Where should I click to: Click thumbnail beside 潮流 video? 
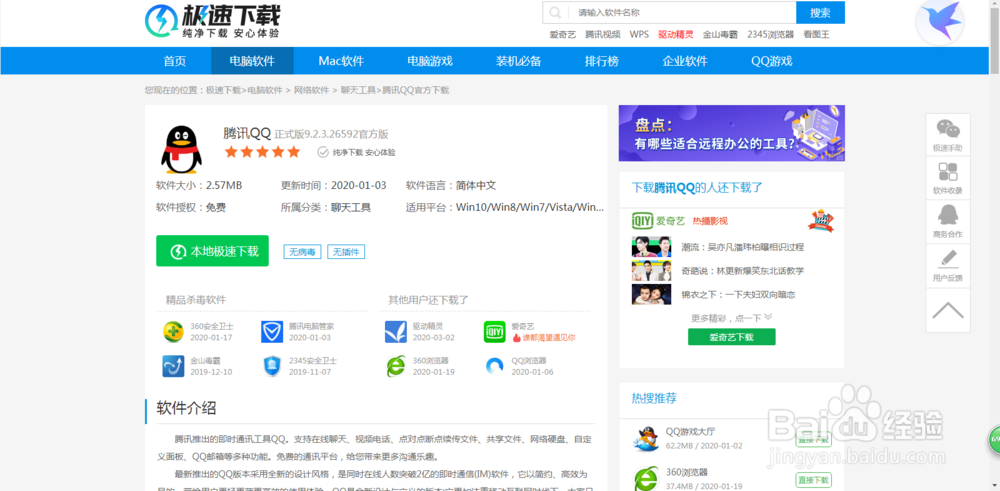coord(652,247)
